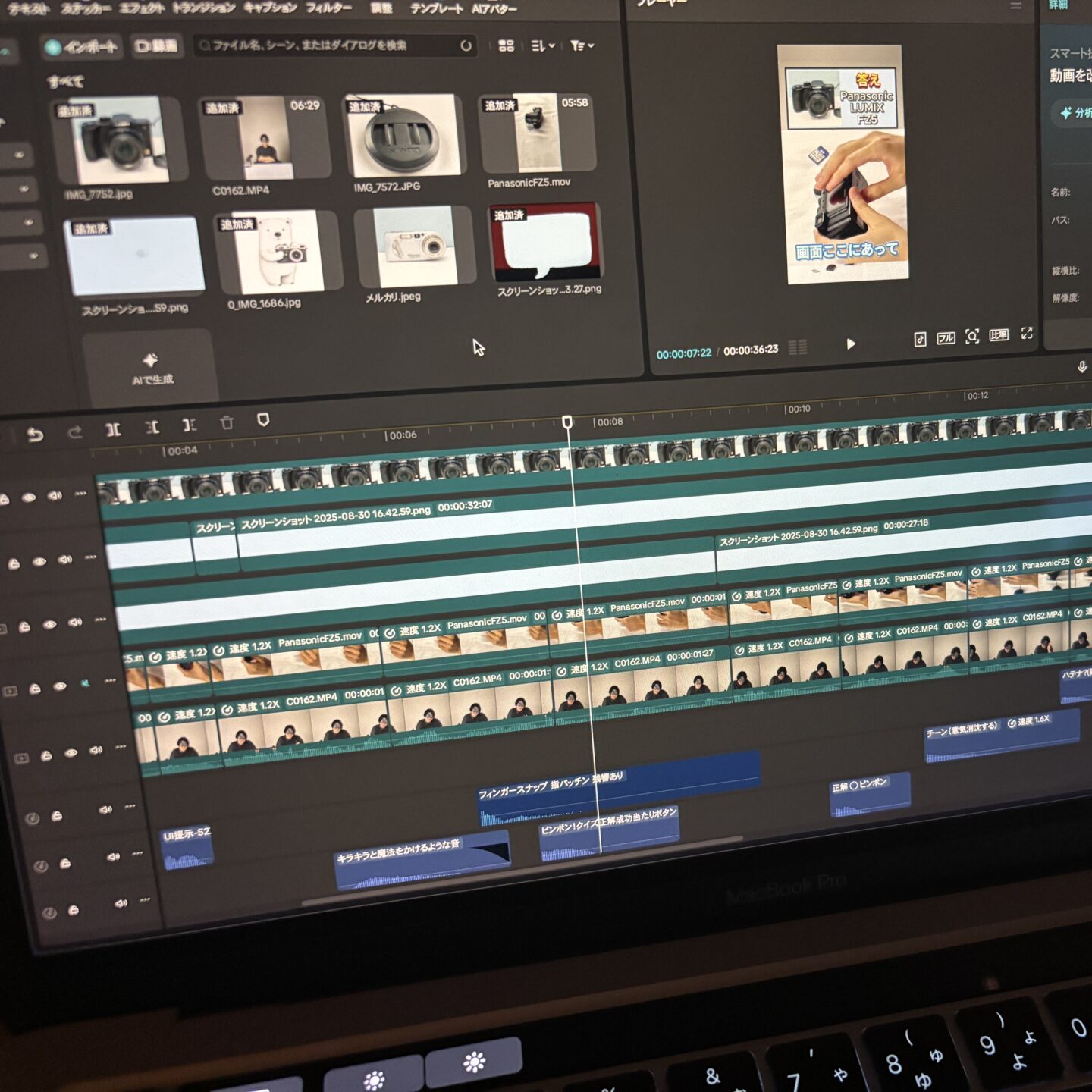The image size is (1092, 1092).
Task: Select the フィンガースナップ audio clip
Action: (620, 789)
